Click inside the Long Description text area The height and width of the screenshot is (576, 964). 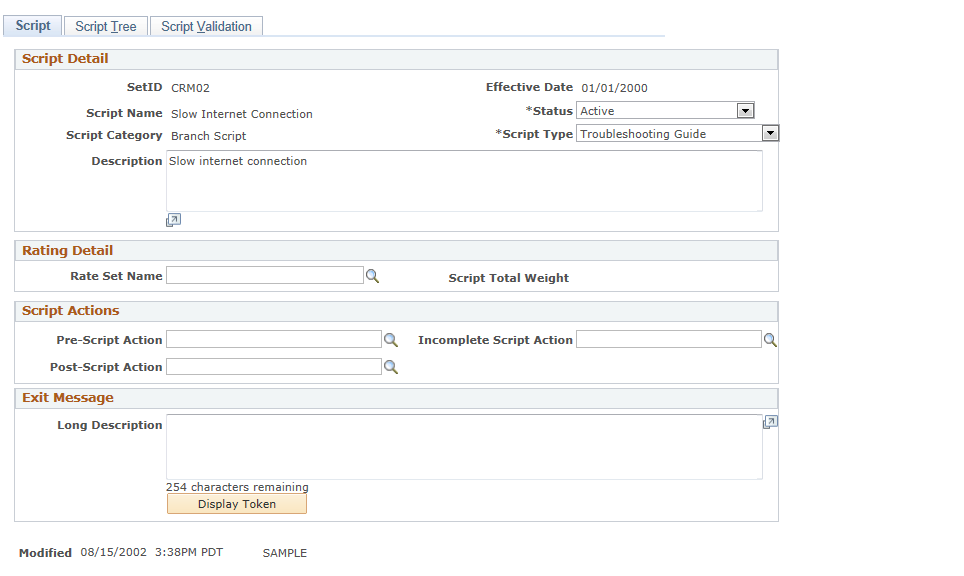(x=464, y=447)
